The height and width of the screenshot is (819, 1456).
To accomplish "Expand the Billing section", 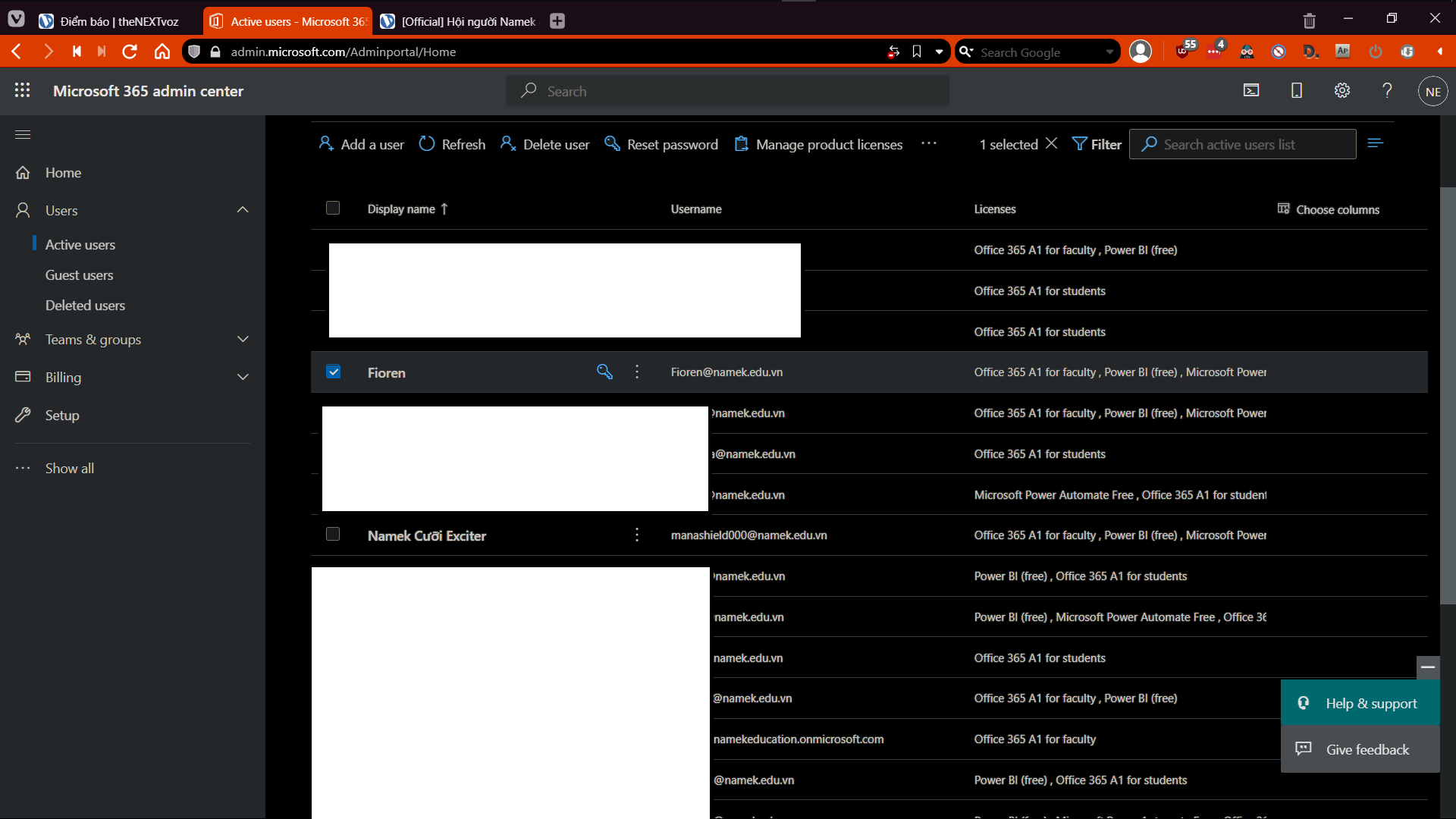I will [243, 377].
